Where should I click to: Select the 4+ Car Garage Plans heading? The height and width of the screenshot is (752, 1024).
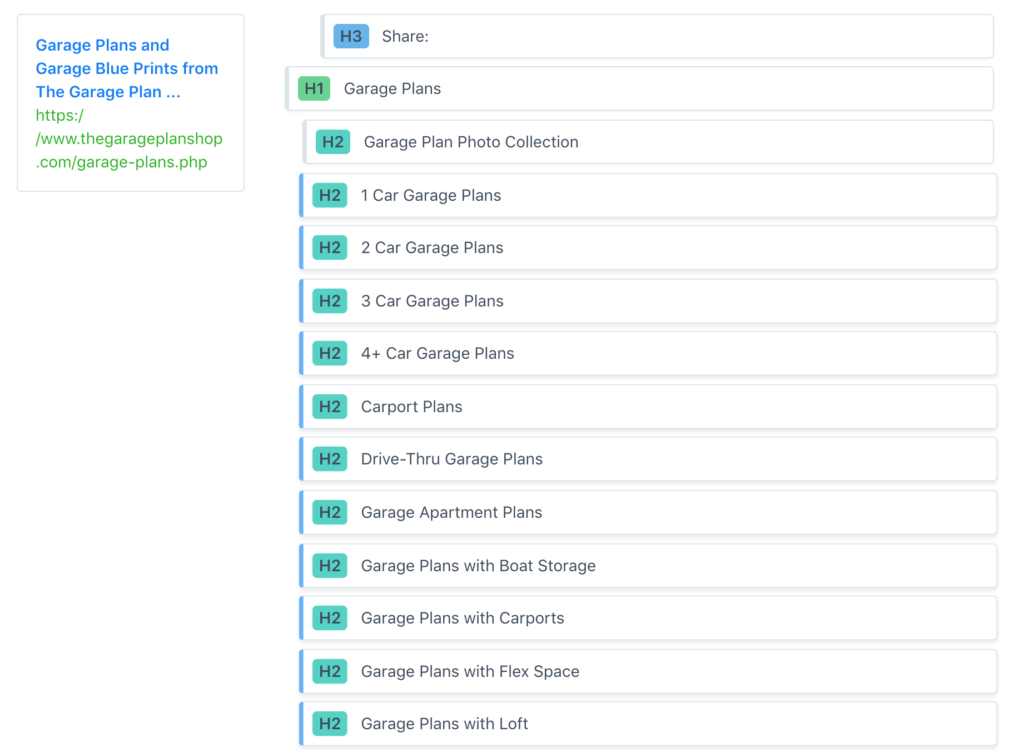[437, 353]
